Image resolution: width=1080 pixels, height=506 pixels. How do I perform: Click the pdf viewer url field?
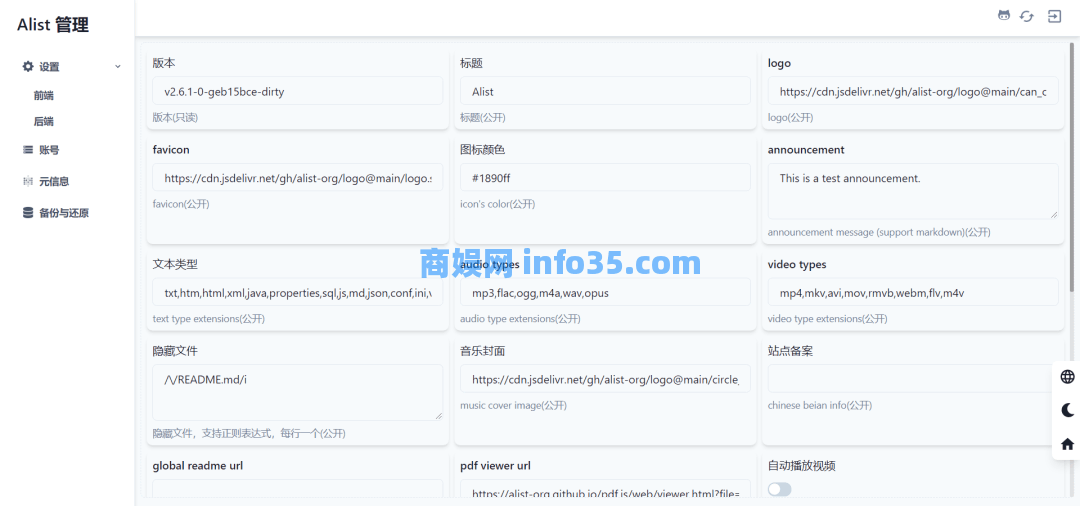click(605, 488)
